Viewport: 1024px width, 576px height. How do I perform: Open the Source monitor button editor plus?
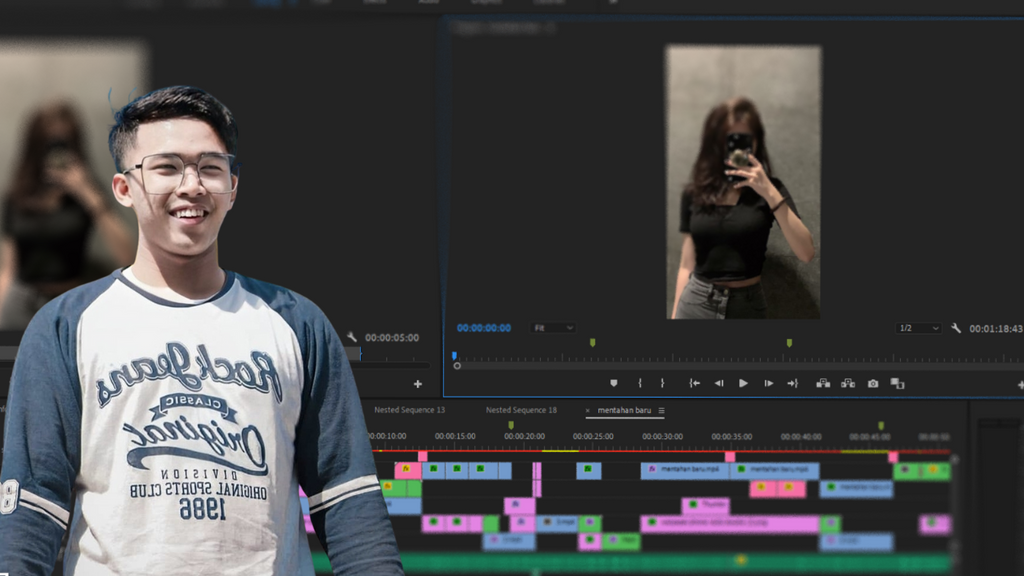coord(418,384)
